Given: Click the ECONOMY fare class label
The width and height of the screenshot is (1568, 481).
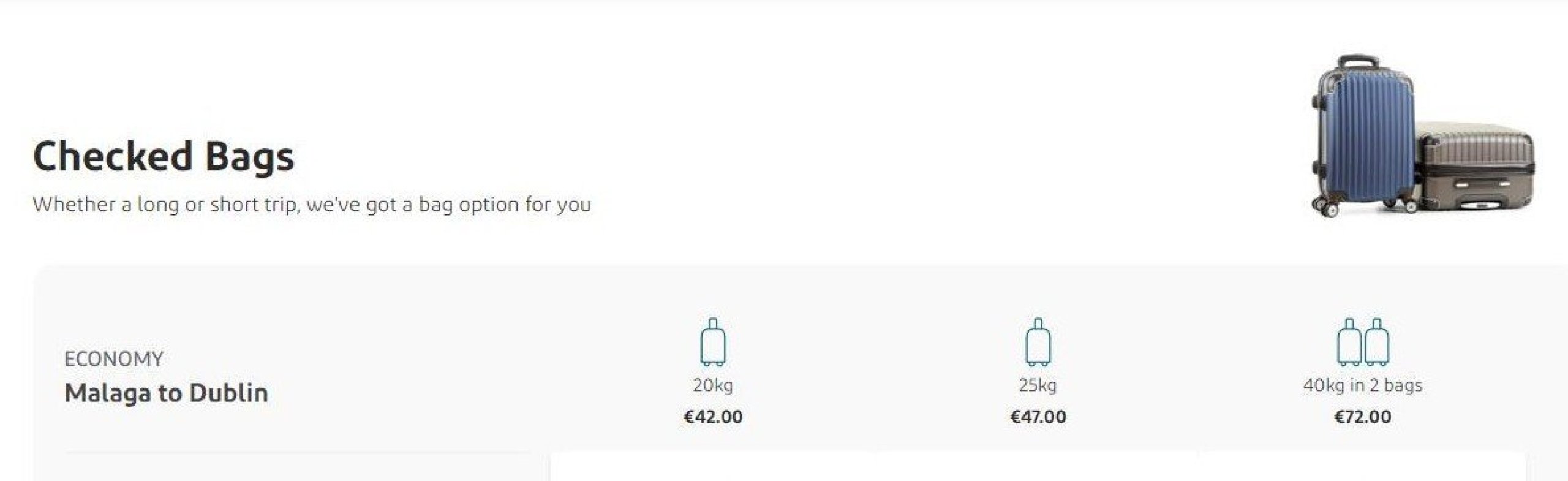Looking at the screenshot, I should click(x=114, y=358).
